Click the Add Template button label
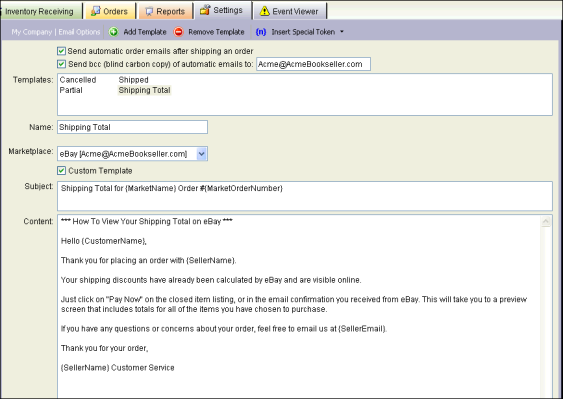Viewport: 563px width, 399px height. click(145, 32)
